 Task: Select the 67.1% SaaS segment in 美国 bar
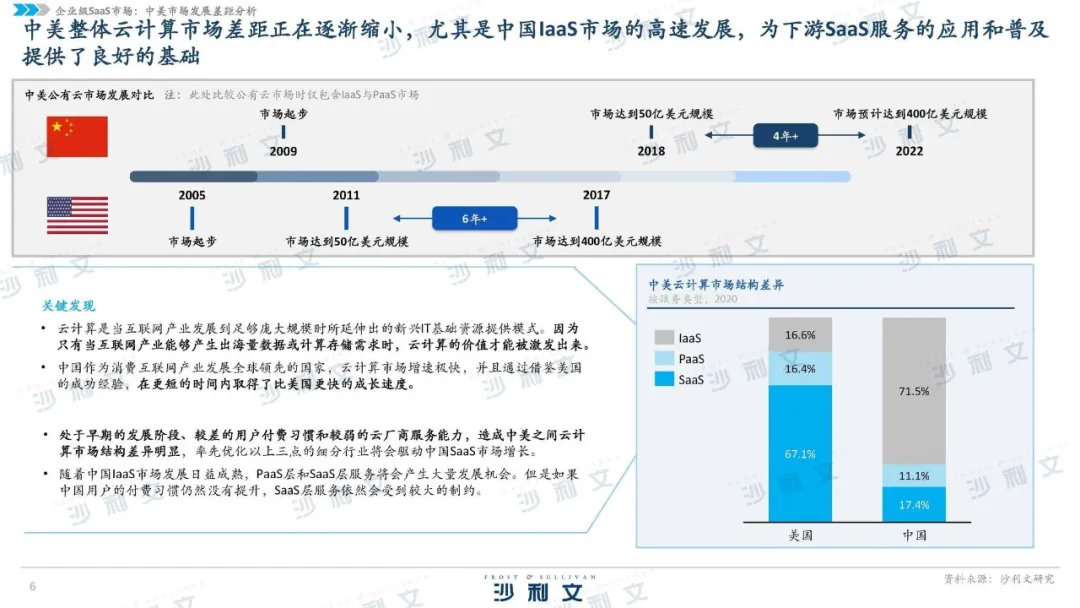[x=800, y=453]
